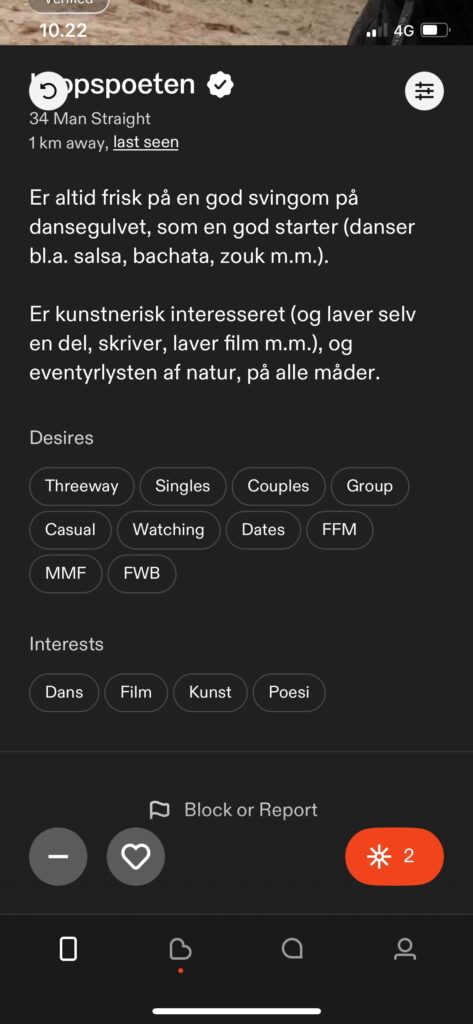Tap the battery indicator in status bar
The image size is (473, 1024).
pos(436,30)
